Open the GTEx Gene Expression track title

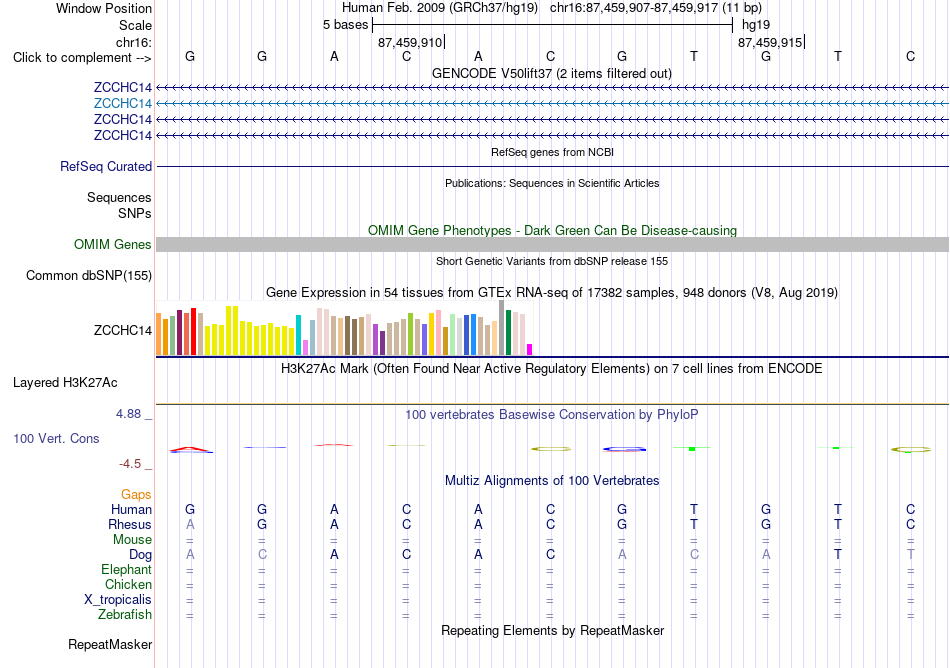[552, 293]
